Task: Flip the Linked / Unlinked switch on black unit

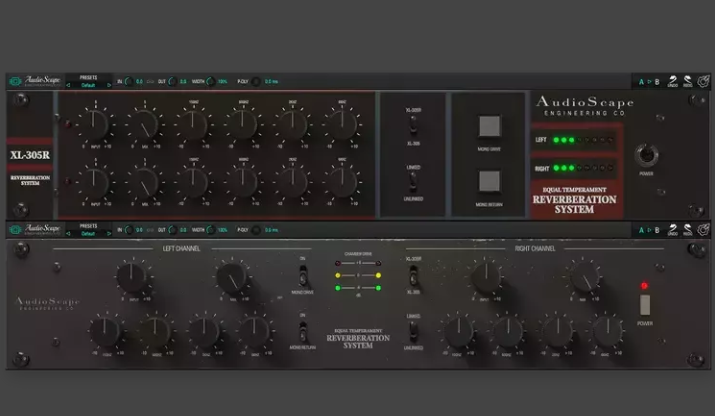Action: pyautogui.click(x=413, y=332)
